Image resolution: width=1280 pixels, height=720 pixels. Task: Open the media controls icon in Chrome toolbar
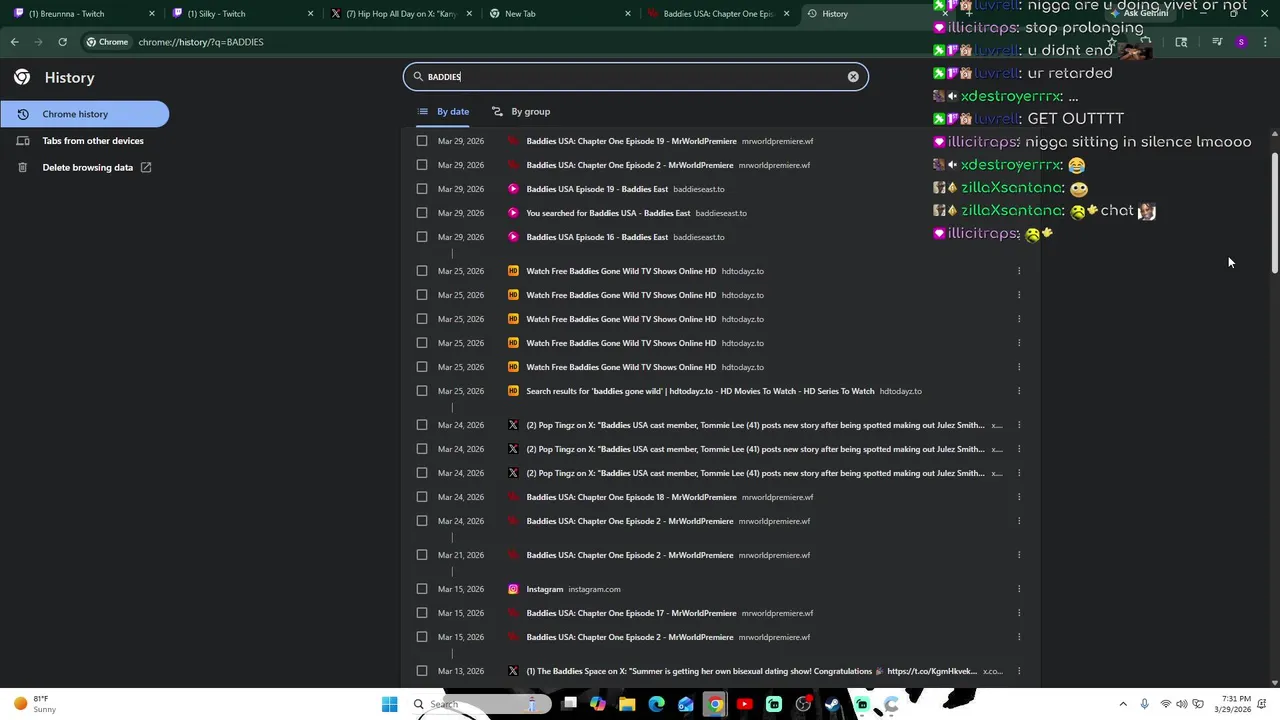tap(1217, 42)
